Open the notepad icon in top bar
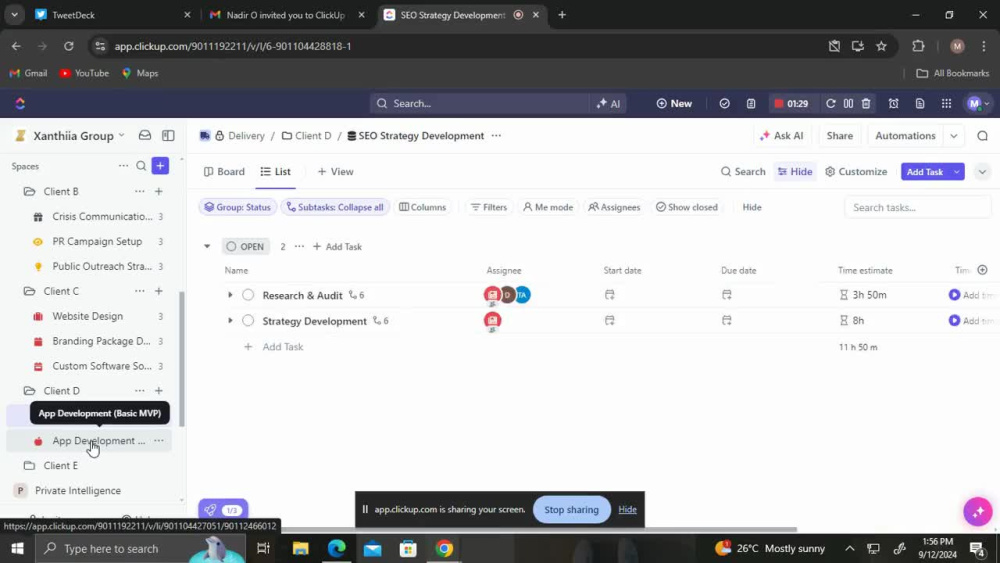 [x=751, y=103]
